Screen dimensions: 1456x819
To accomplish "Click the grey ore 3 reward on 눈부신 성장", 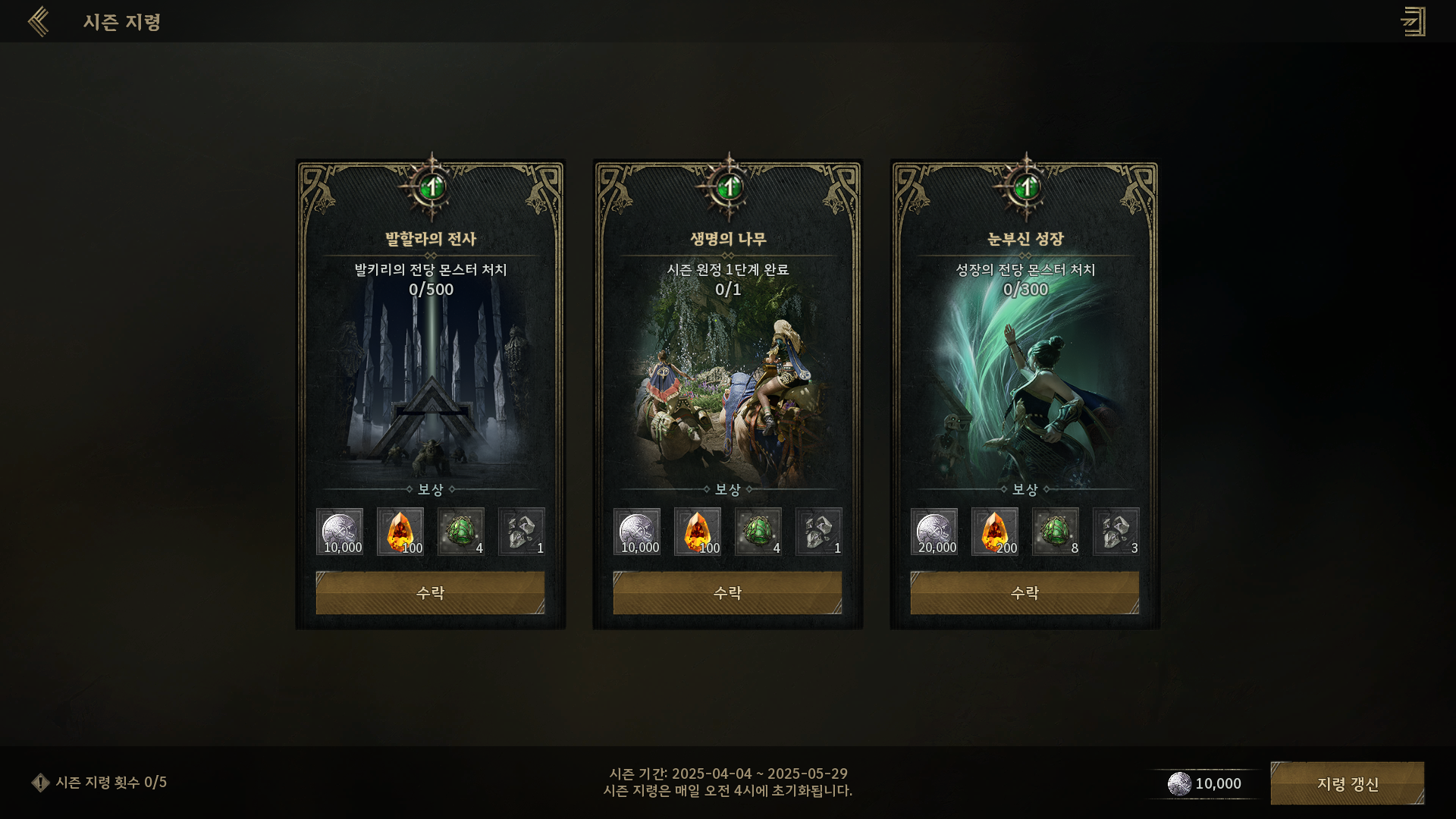I will click(x=1116, y=532).
